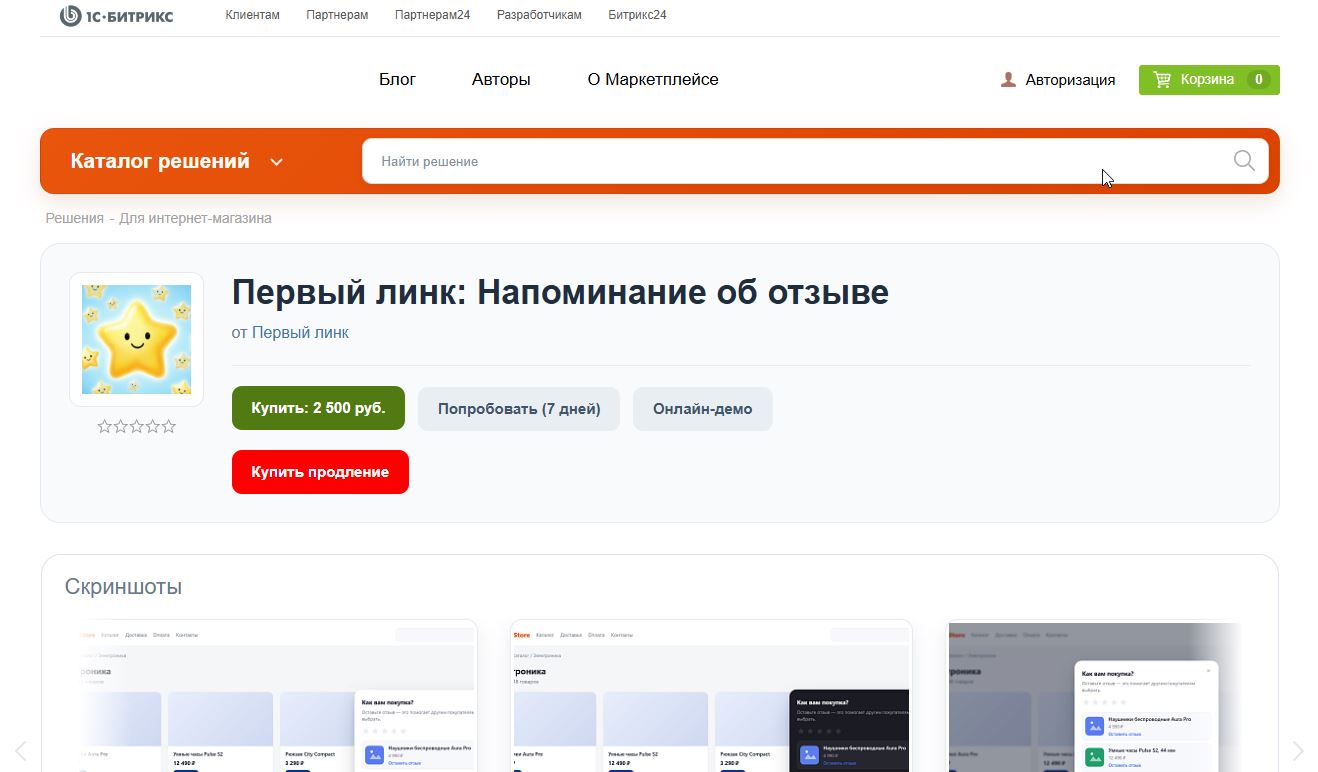Screen dimensions: 1318x772
Task: Open the dark-popup second screenshot thumbnail
Action: (711, 696)
